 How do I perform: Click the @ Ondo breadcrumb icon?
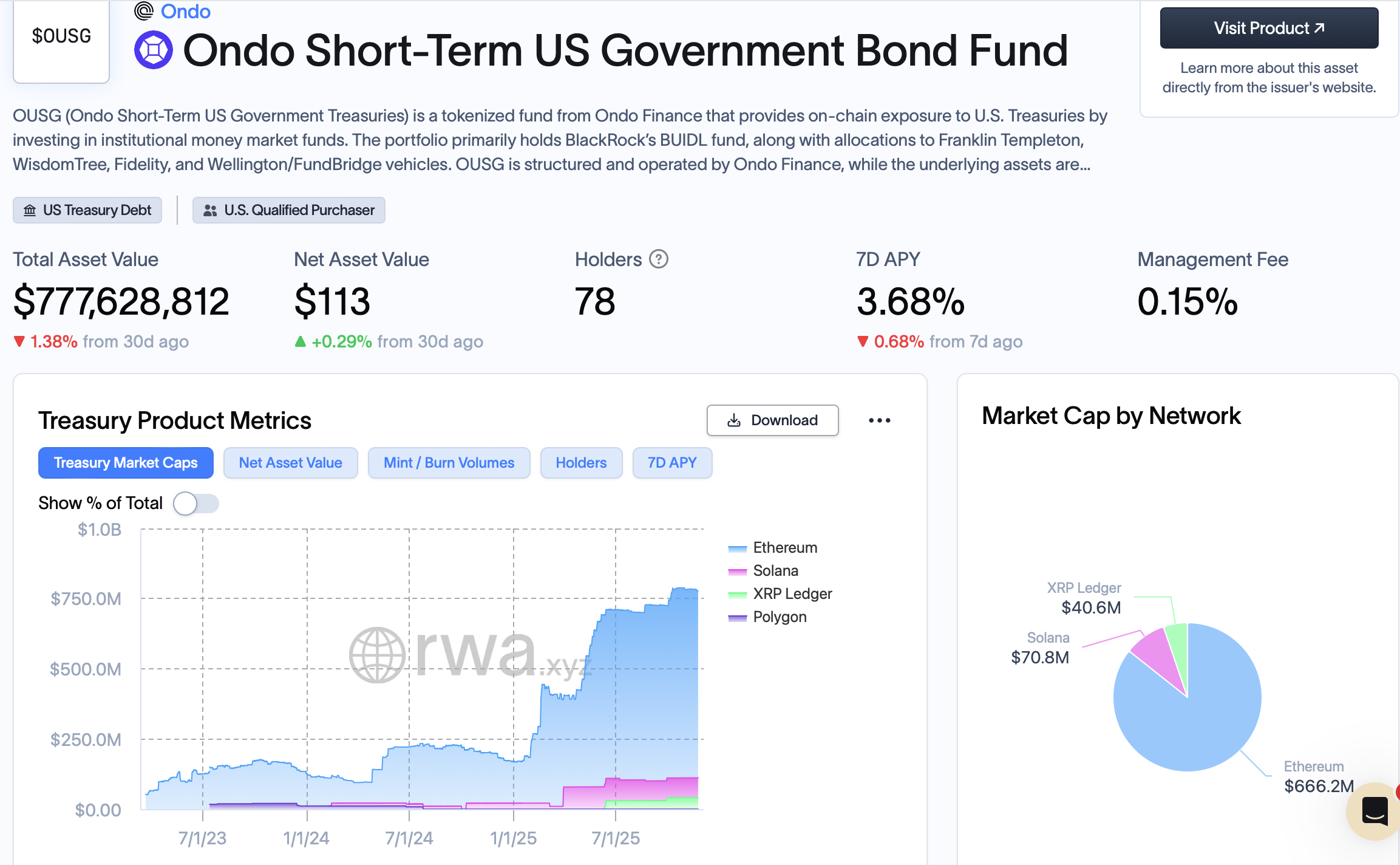(143, 10)
